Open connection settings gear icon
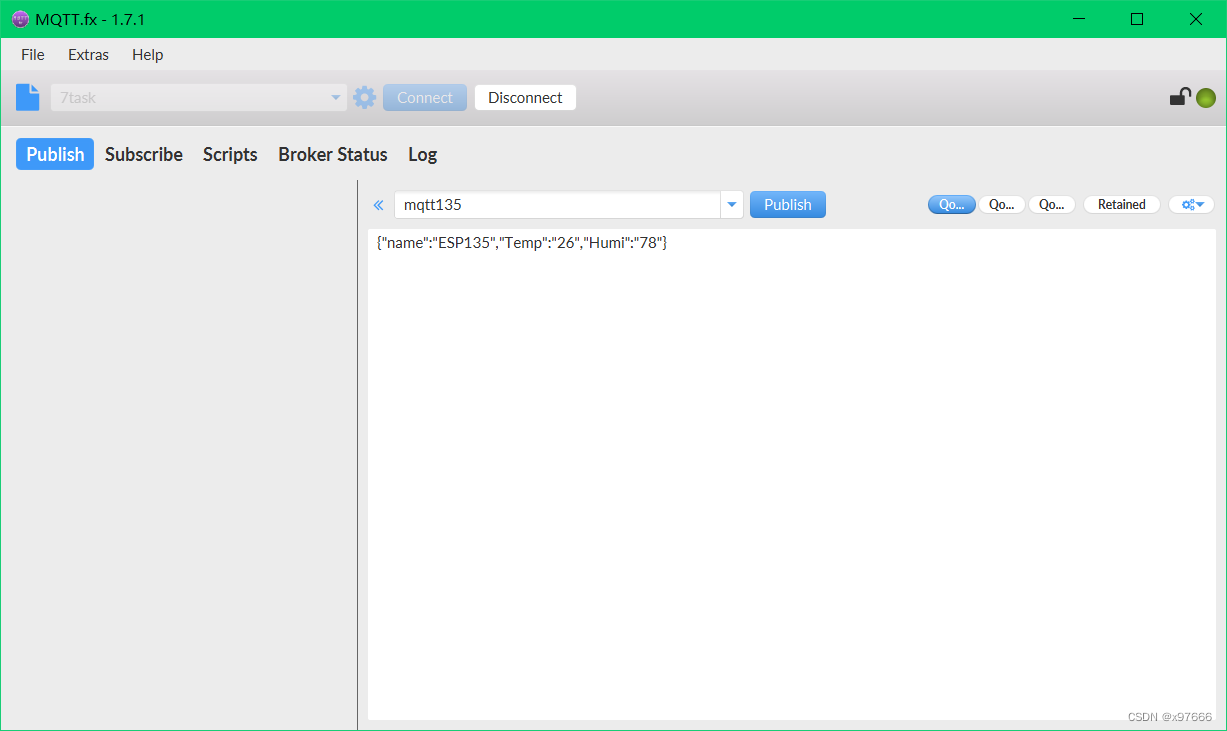1227x731 pixels. tap(365, 98)
